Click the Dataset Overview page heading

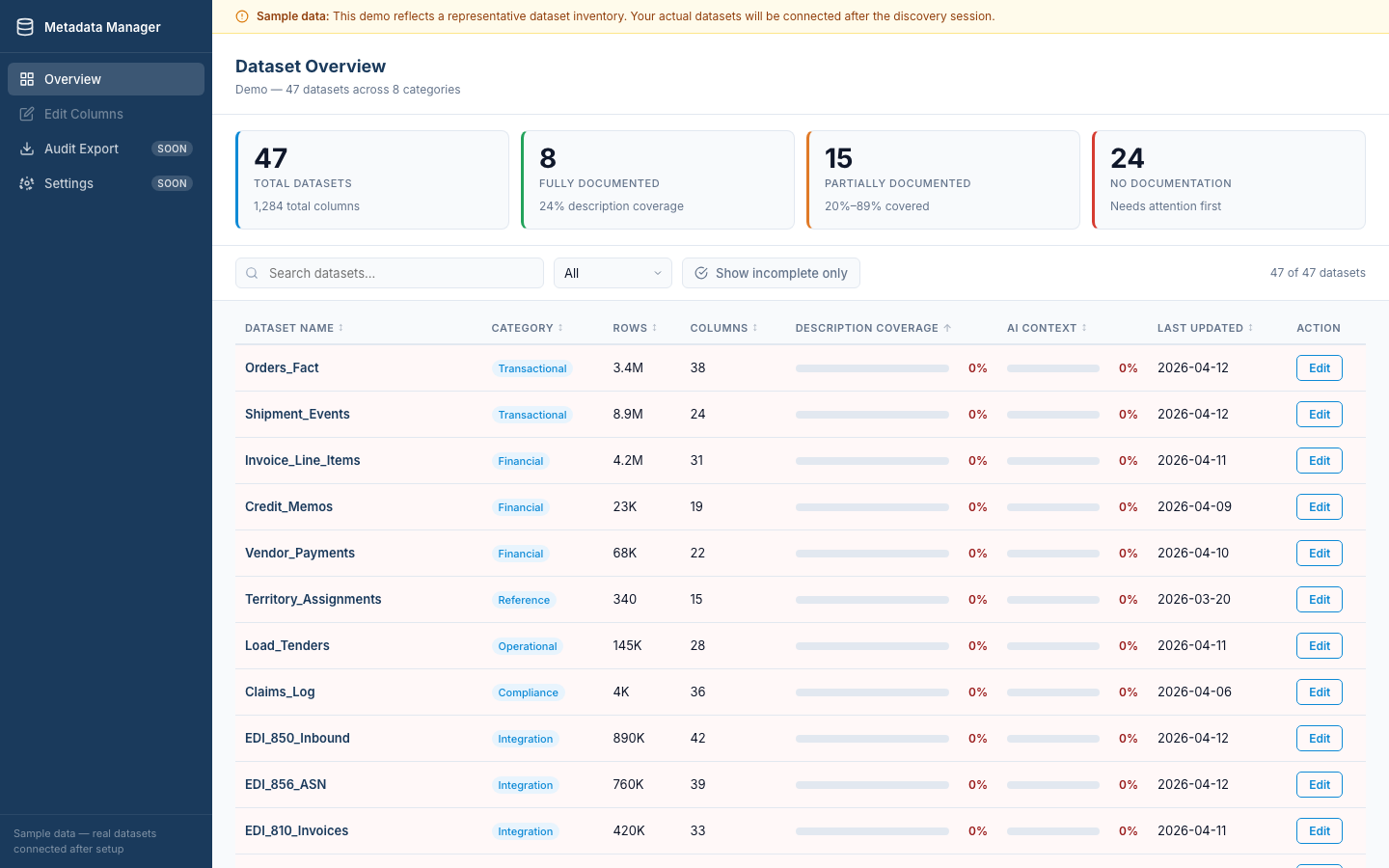click(311, 66)
